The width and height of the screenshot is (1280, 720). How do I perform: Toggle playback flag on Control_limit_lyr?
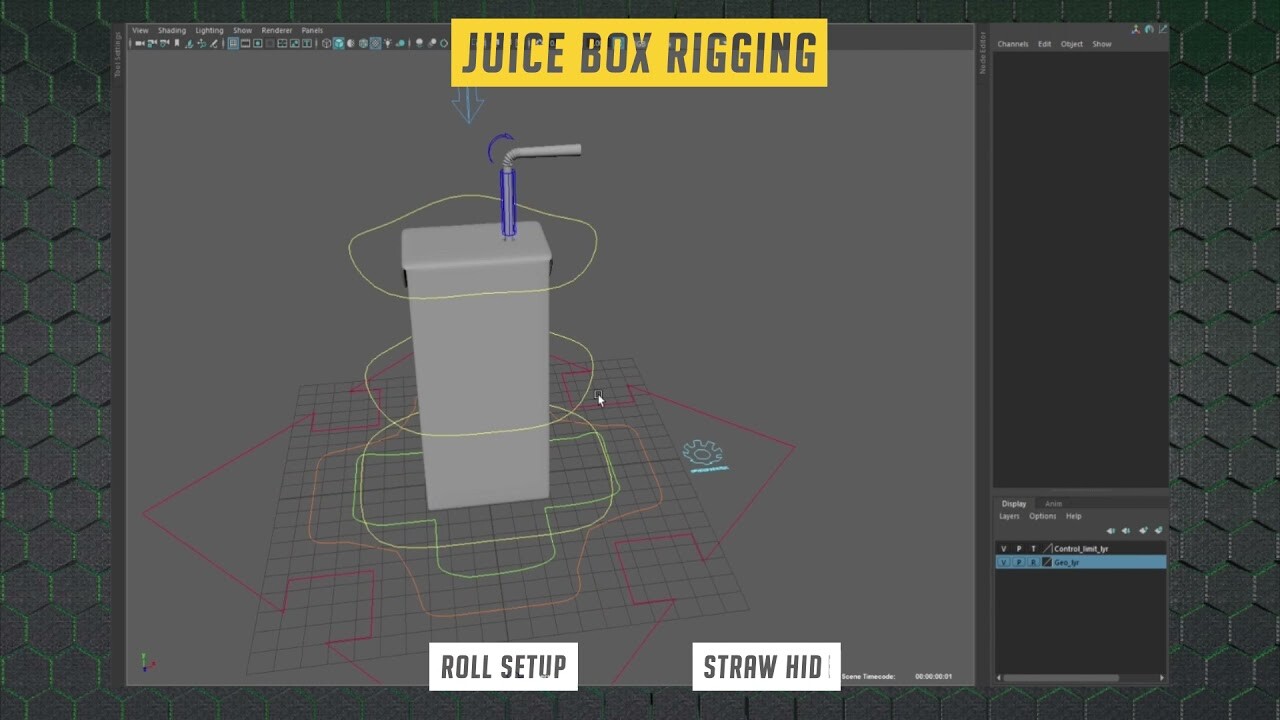pos(1019,548)
